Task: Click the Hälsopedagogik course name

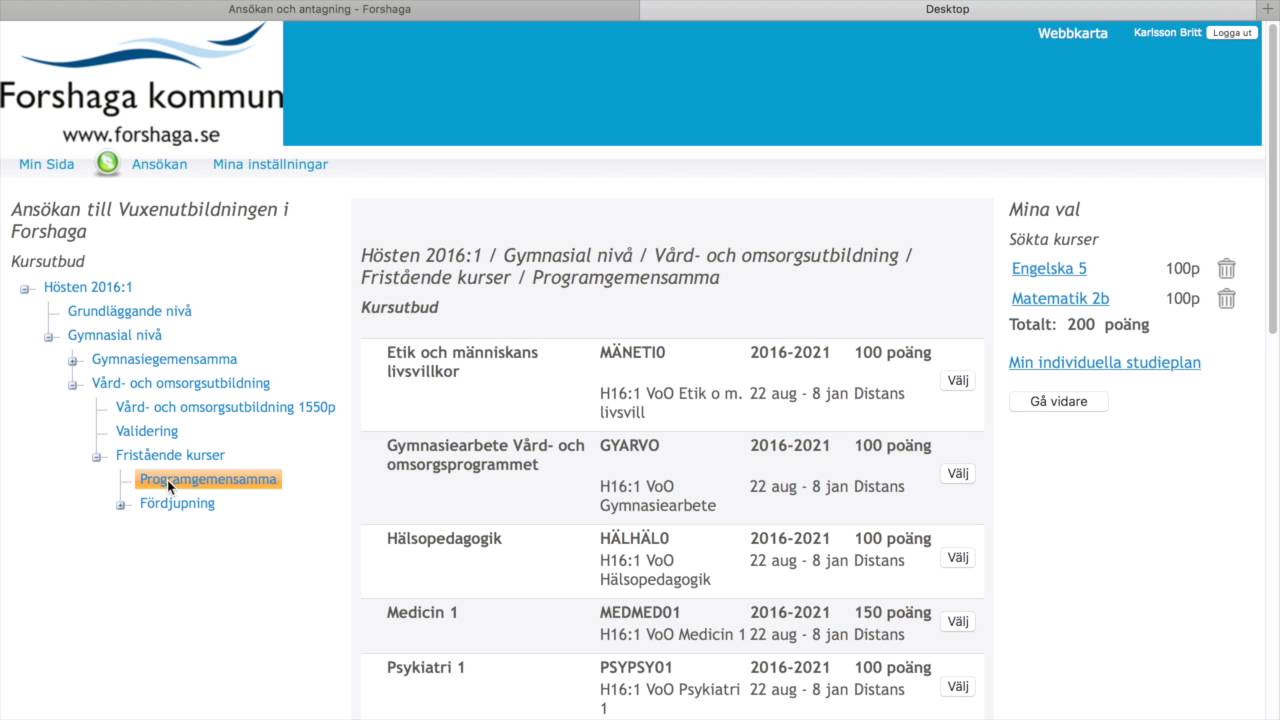Action: click(x=444, y=538)
